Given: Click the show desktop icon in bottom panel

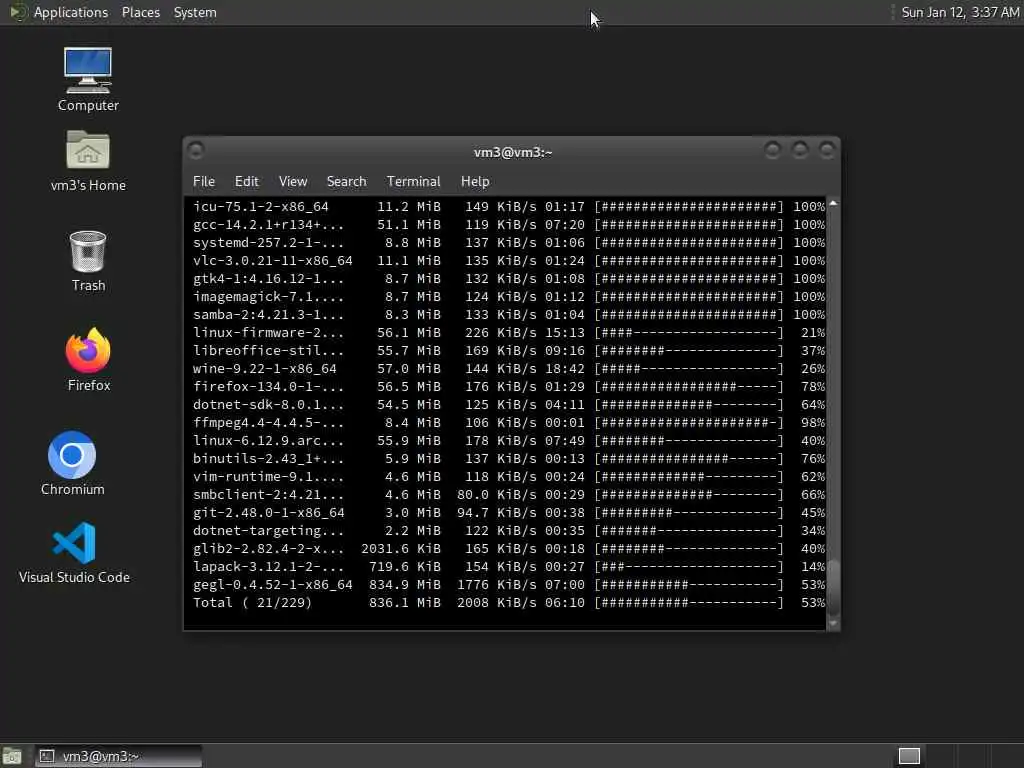Looking at the screenshot, I should 12,756.
